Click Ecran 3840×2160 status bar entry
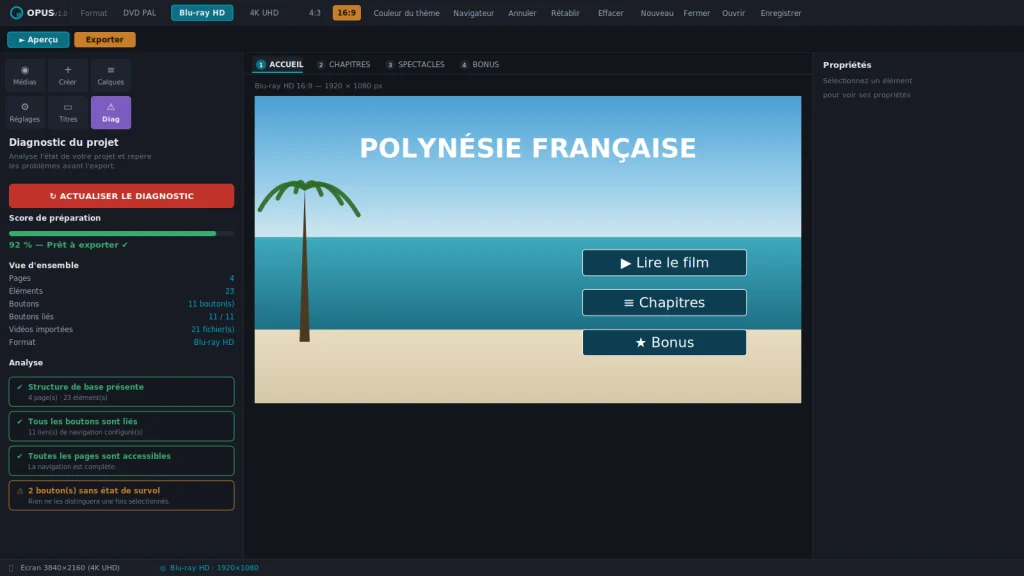This screenshot has width=1024, height=576. click(70, 568)
